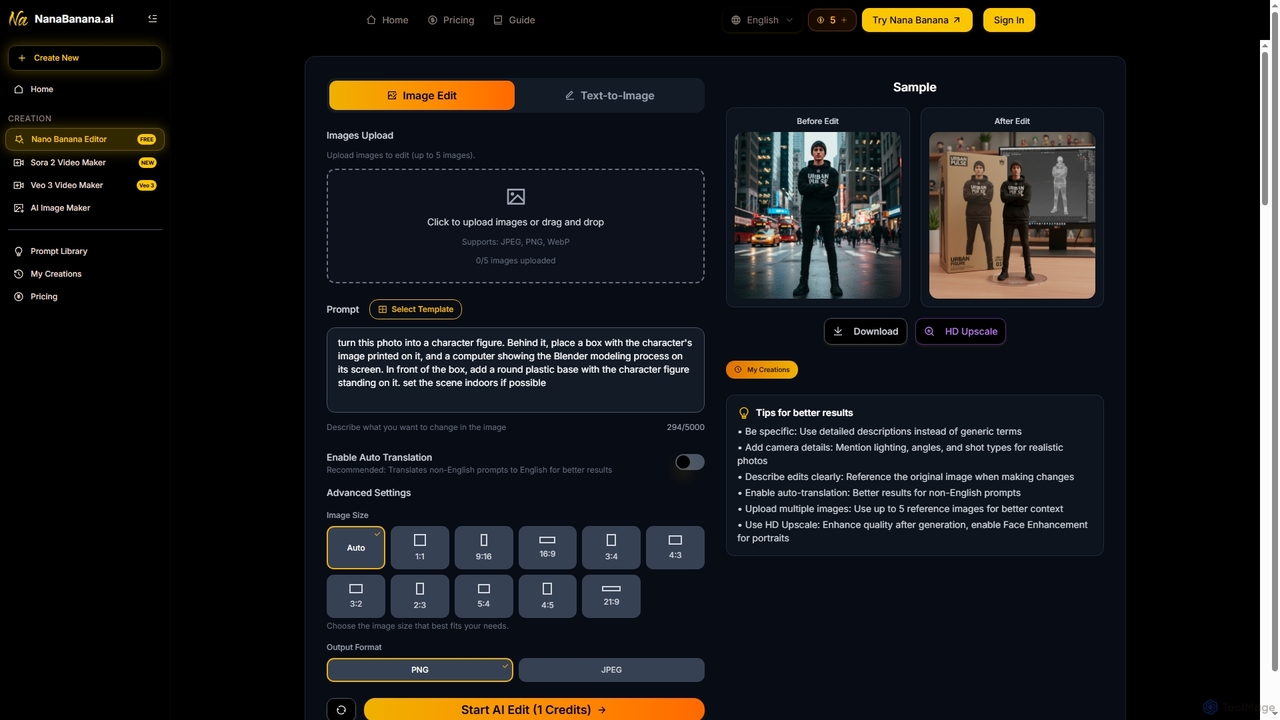Select the 21:9 image size
This screenshot has height=720, width=1280.
click(611, 596)
